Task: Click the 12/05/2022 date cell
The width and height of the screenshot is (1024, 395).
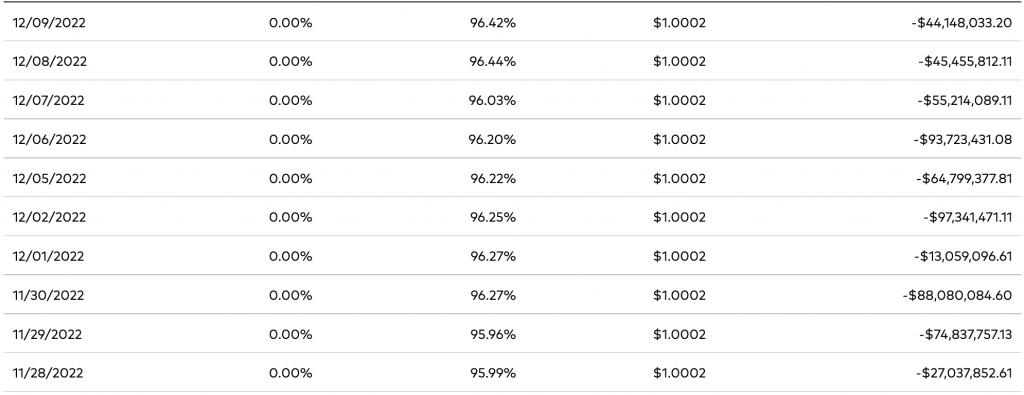Action: (x=49, y=178)
